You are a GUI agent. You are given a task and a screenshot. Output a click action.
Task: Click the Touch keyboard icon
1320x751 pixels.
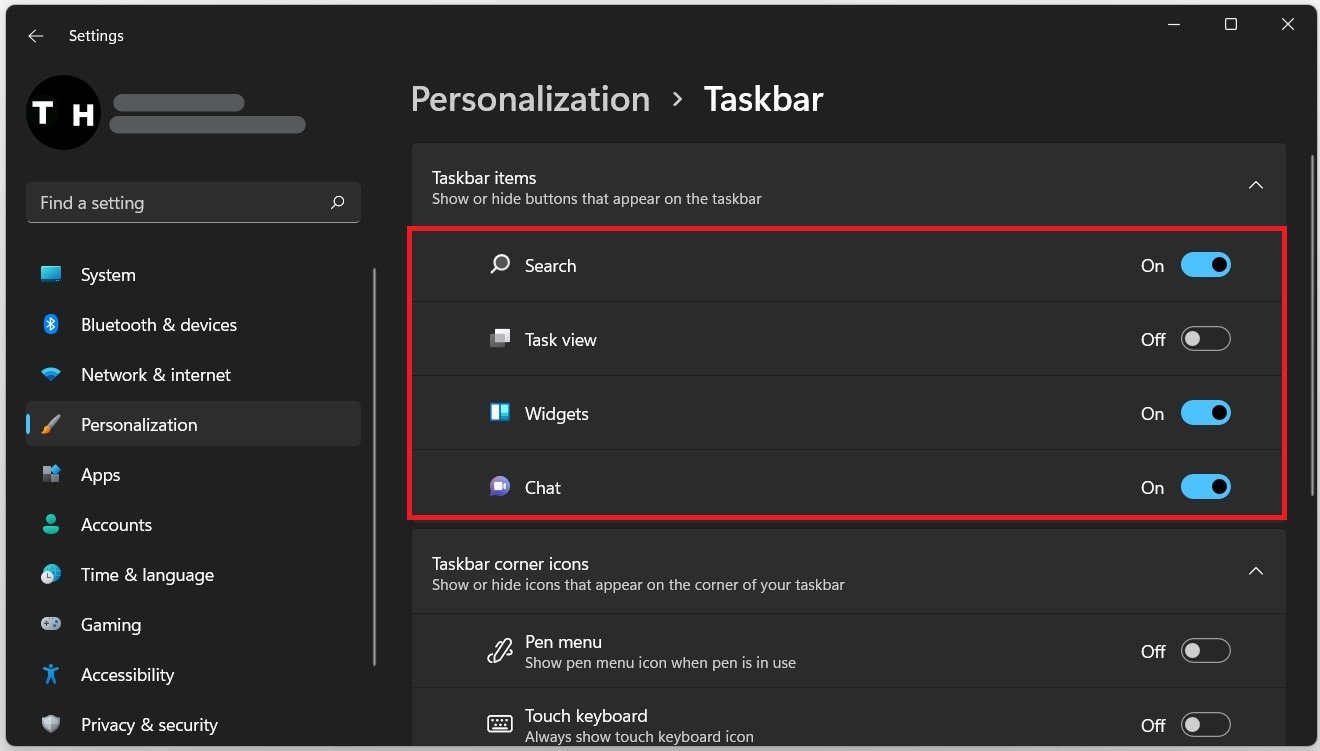(x=500, y=725)
